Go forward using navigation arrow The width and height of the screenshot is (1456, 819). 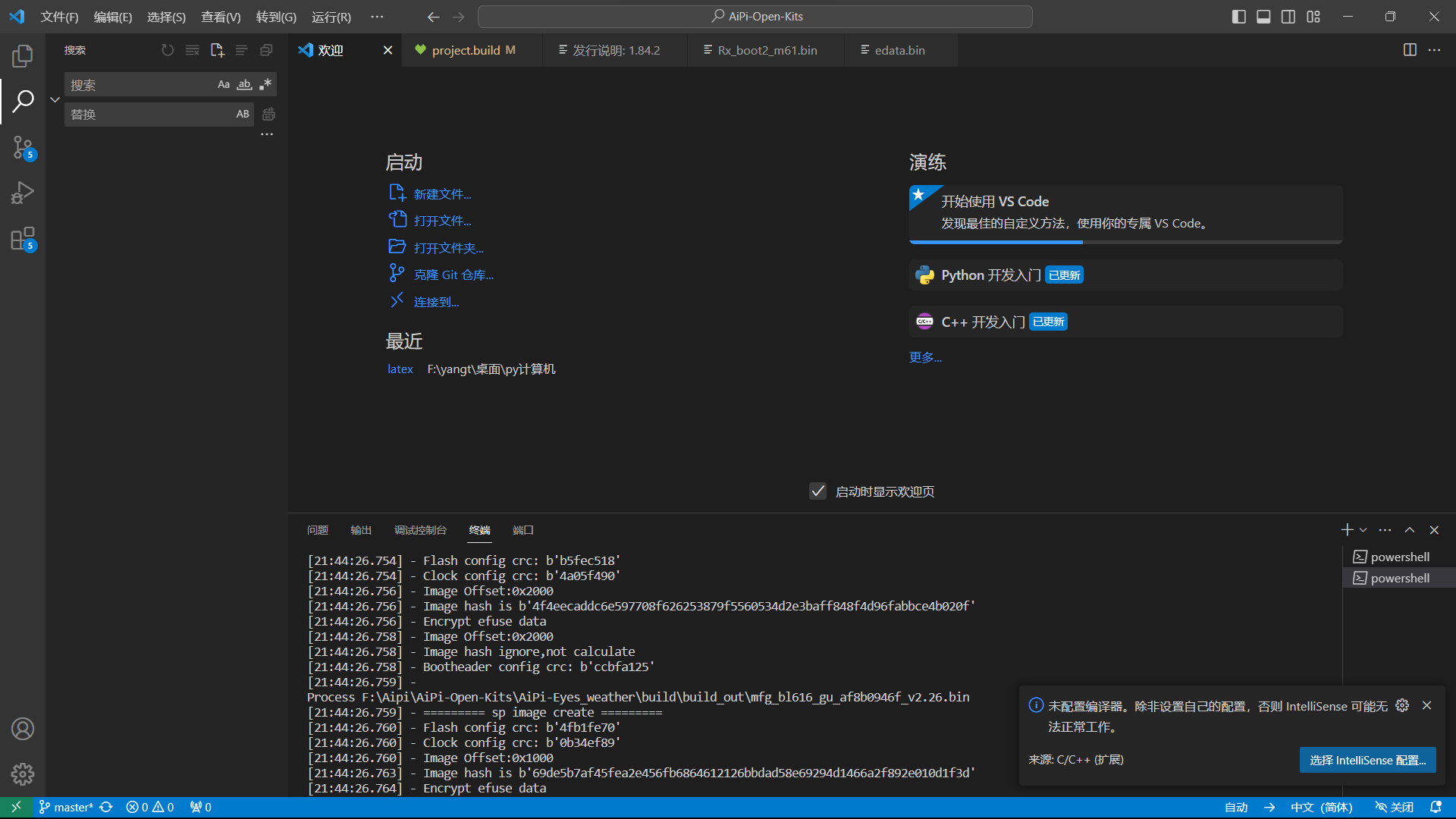(459, 17)
